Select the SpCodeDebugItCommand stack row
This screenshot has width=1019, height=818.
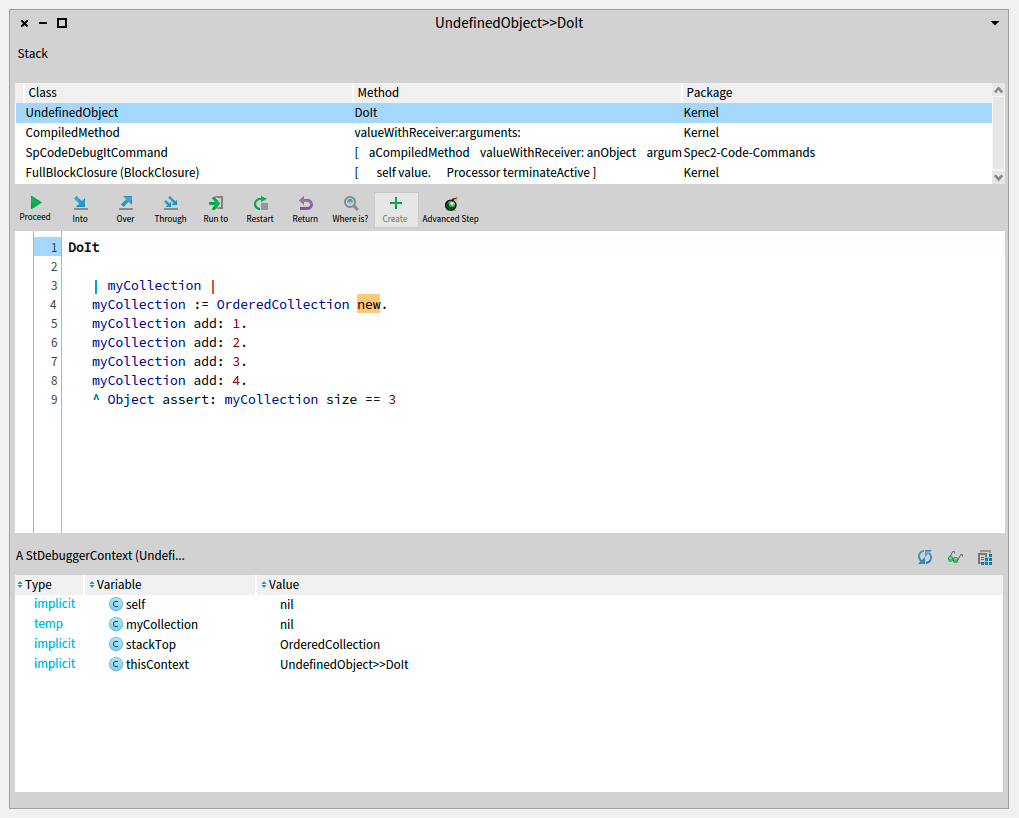(96, 153)
